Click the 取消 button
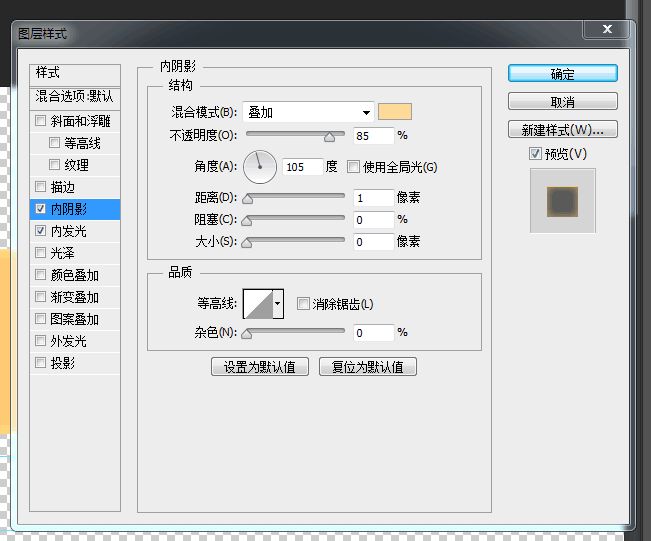Viewport: 651px width, 541px height. tap(563, 101)
